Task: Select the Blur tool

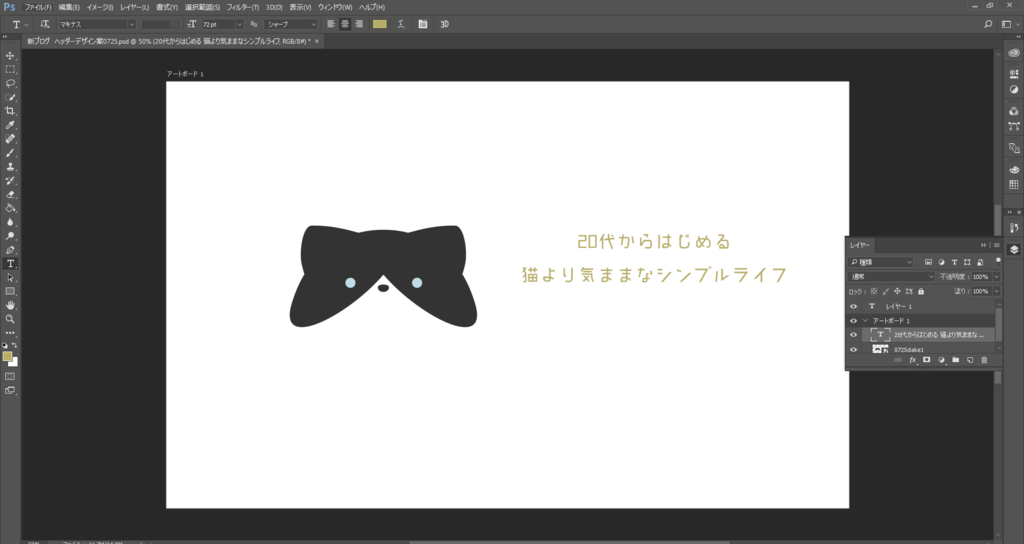Action: tap(10, 222)
